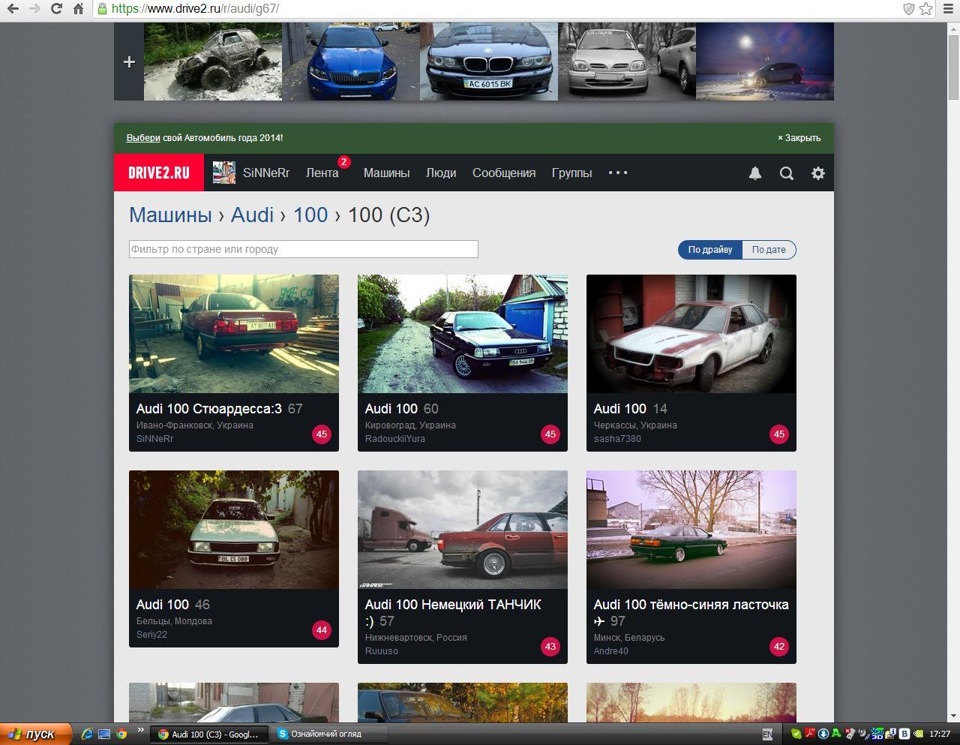Open photo of RadouckiiYura's Audi 100
The height and width of the screenshot is (745, 960).
462,334
